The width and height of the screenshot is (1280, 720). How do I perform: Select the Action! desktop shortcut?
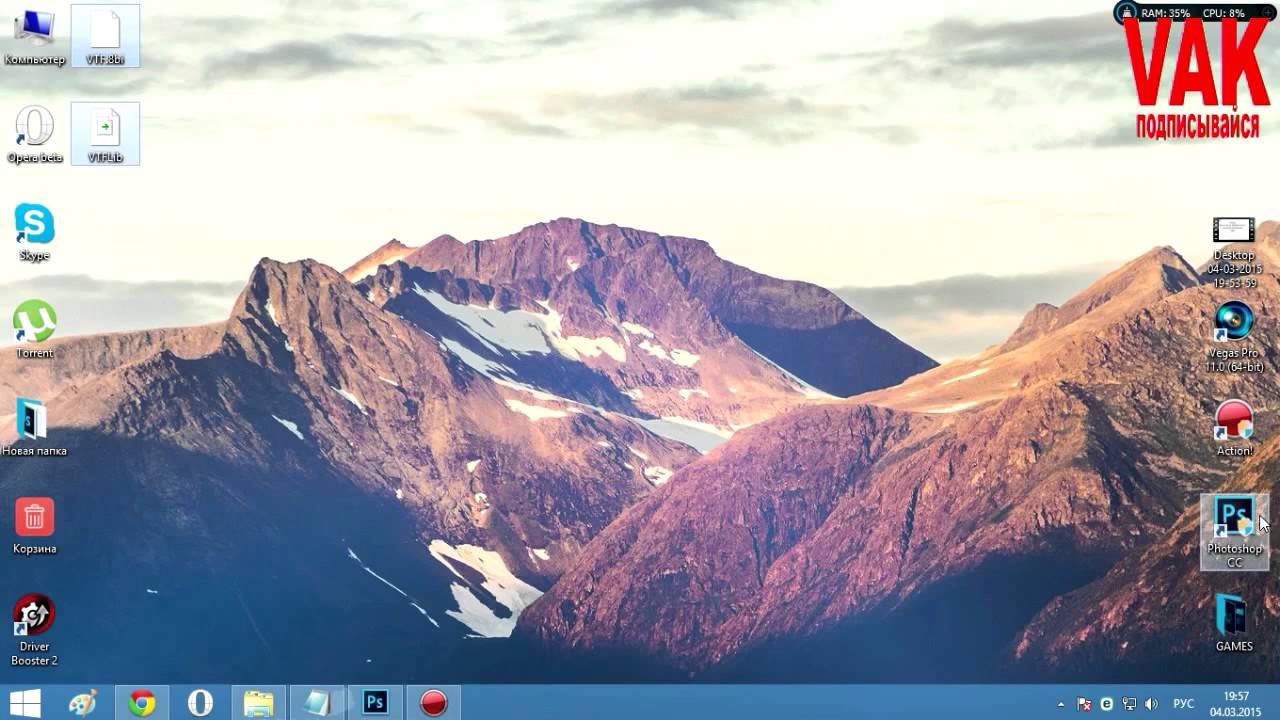(1234, 428)
